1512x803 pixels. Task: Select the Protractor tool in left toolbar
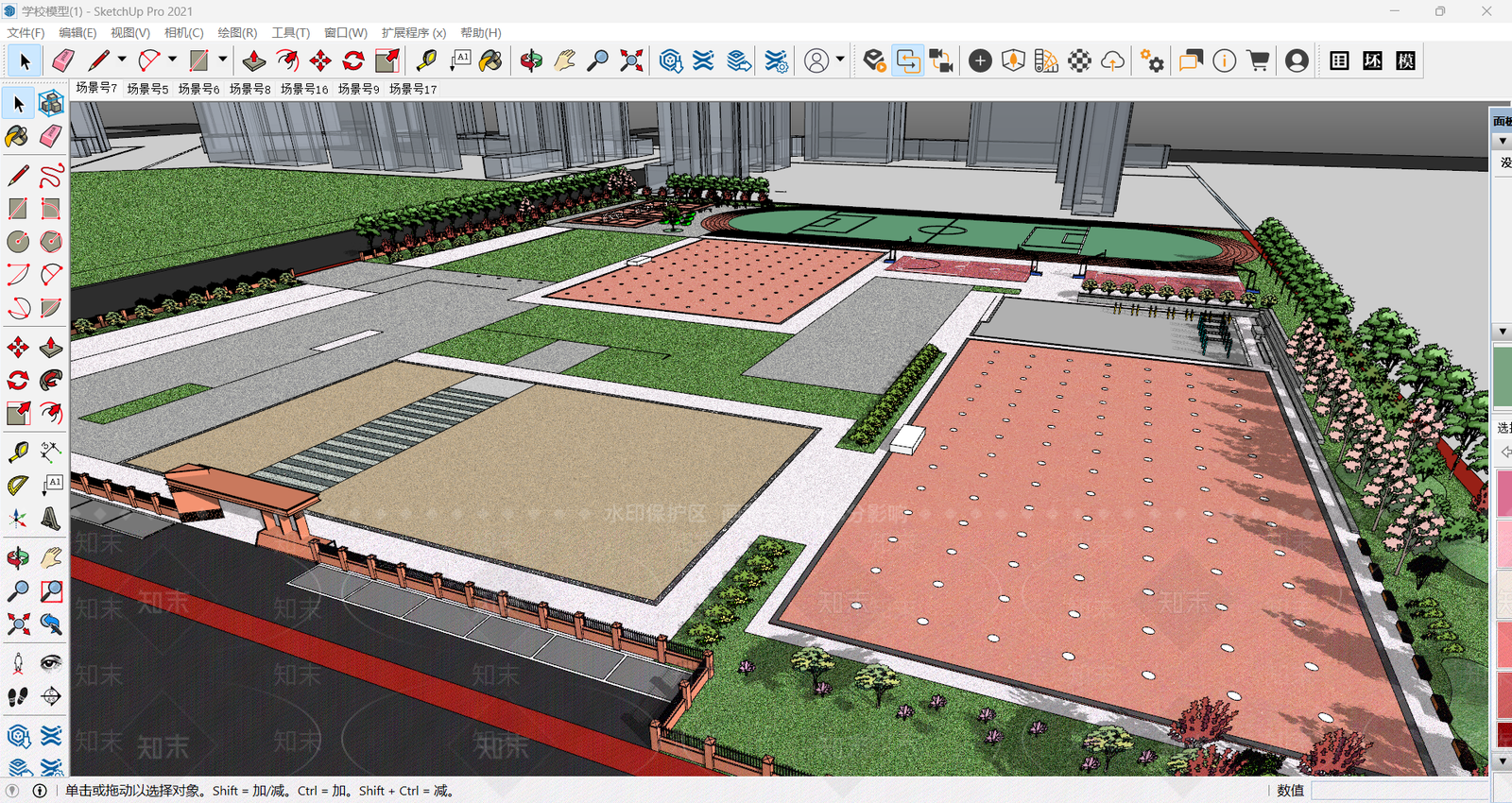pyautogui.click(x=18, y=486)
